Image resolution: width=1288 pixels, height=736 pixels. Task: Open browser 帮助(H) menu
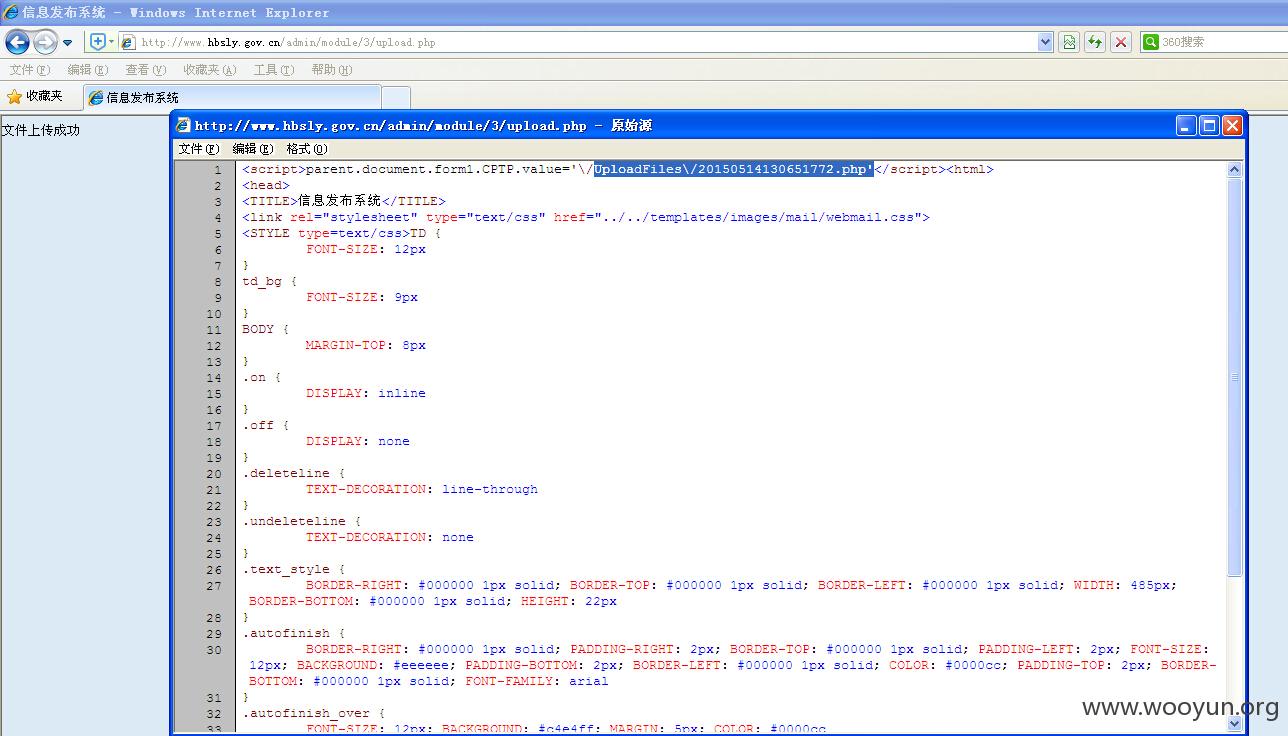tap(331, 70)
